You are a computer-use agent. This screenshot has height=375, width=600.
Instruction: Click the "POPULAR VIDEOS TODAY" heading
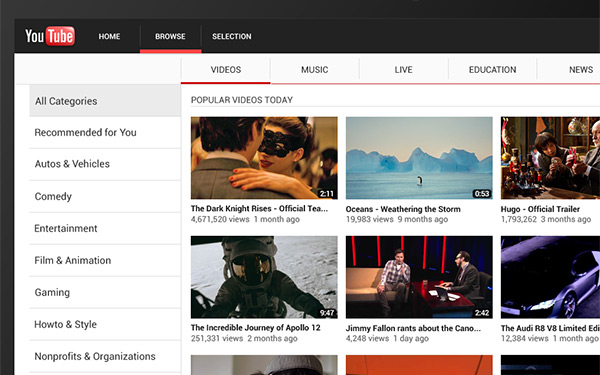pyautogui.click(x=242, y=100)
